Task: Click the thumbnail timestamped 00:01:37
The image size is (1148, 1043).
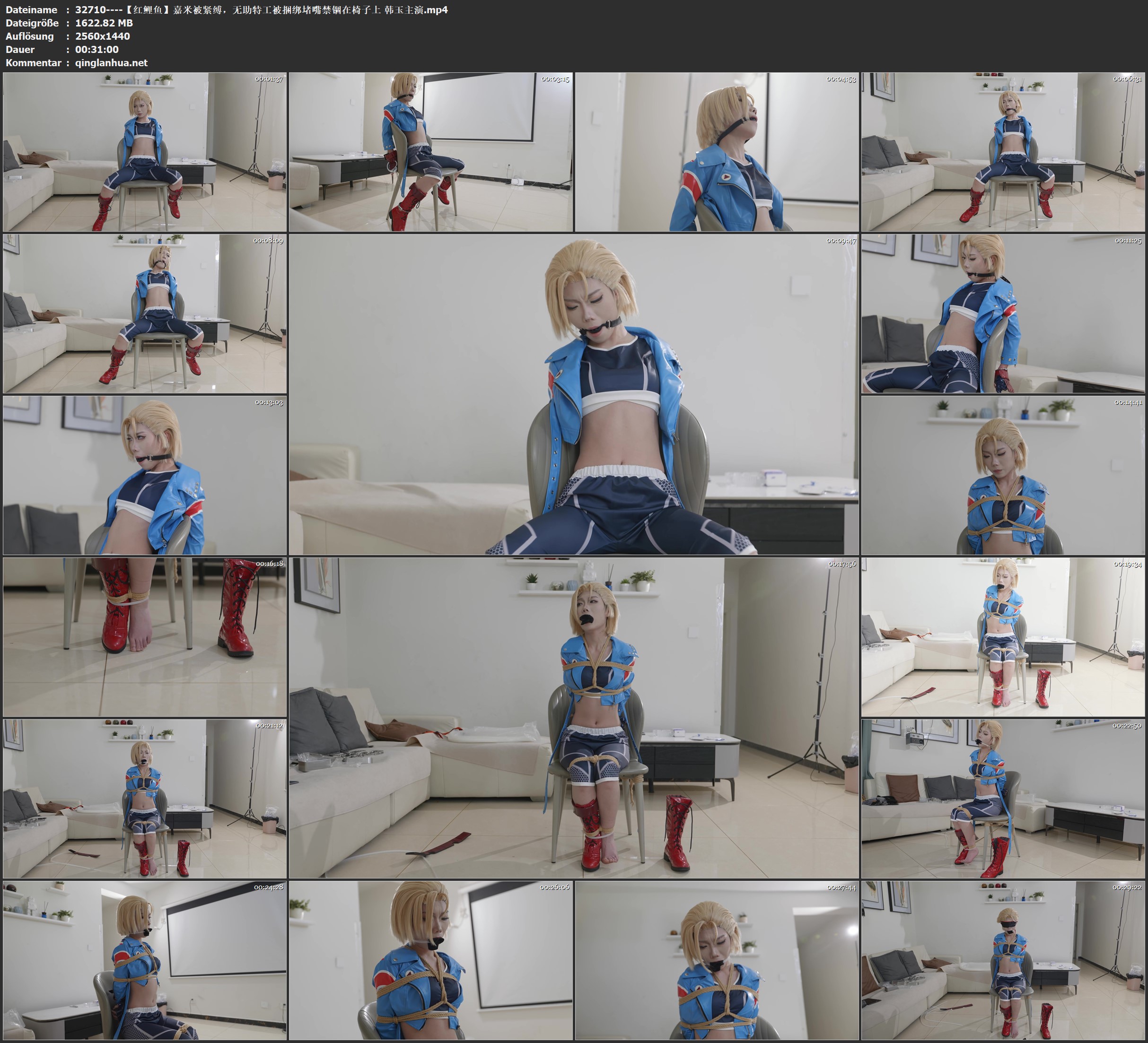Action: coord(145,151)
